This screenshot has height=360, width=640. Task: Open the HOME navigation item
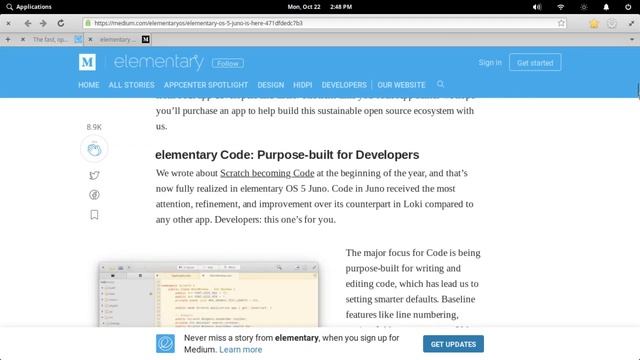click(x=89, y=85)
